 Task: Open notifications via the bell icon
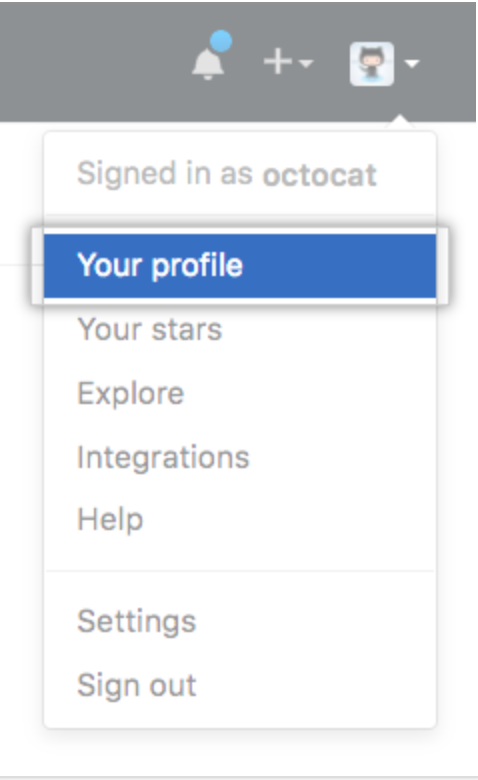(x=207, y=63)
